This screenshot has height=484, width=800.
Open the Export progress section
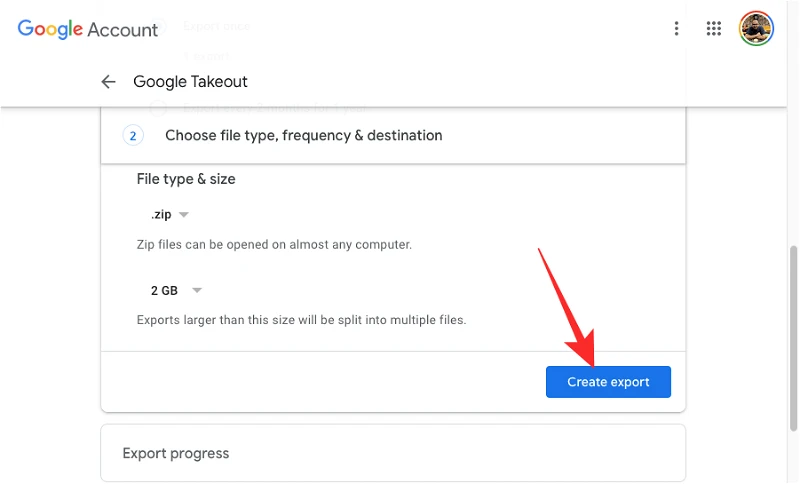point(393,453)
